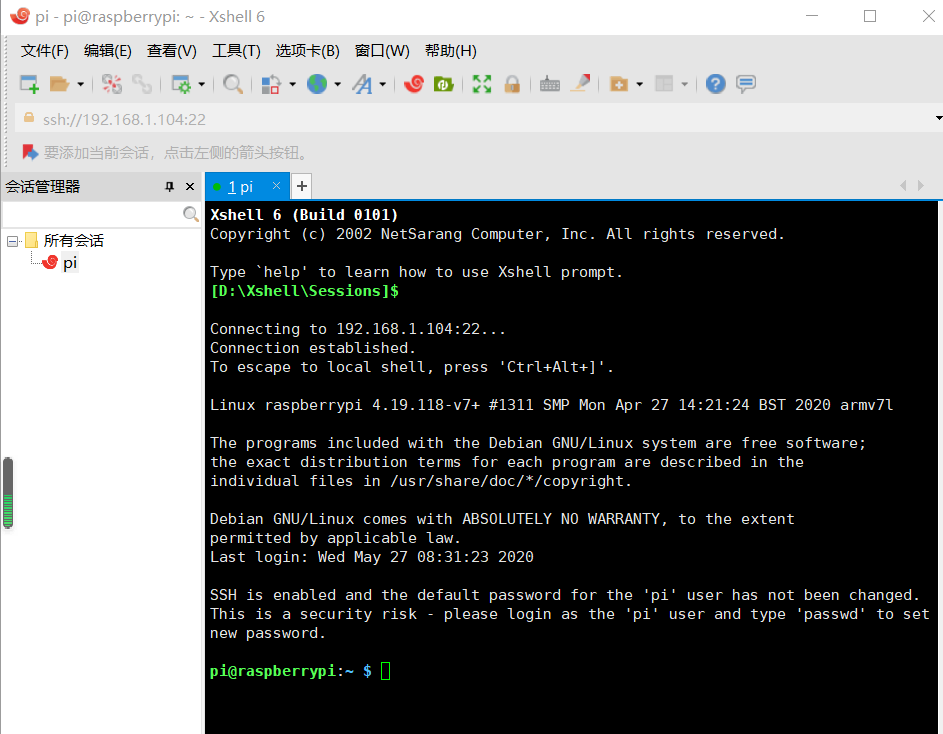This screenshot has height=734, width=943.
Task: Open the 帮助(H) menu
Action: [x=450, y=51]
